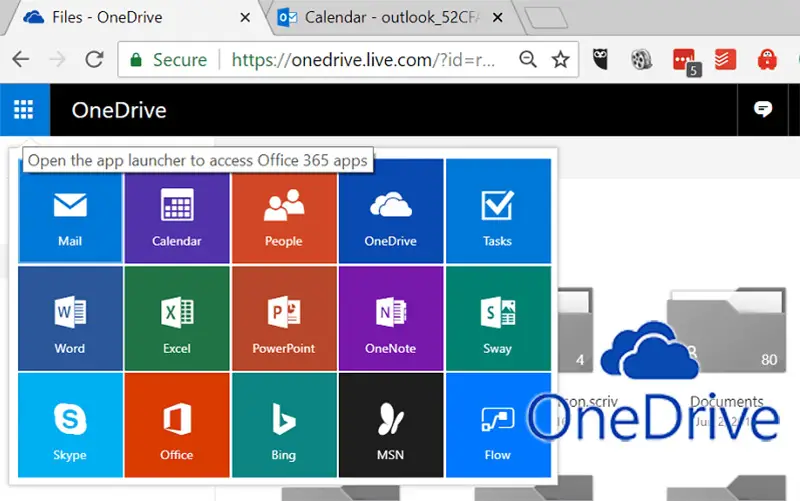Open the zoom magnifier icon in address bar
The image size is (800, 501).
(528, 60)
